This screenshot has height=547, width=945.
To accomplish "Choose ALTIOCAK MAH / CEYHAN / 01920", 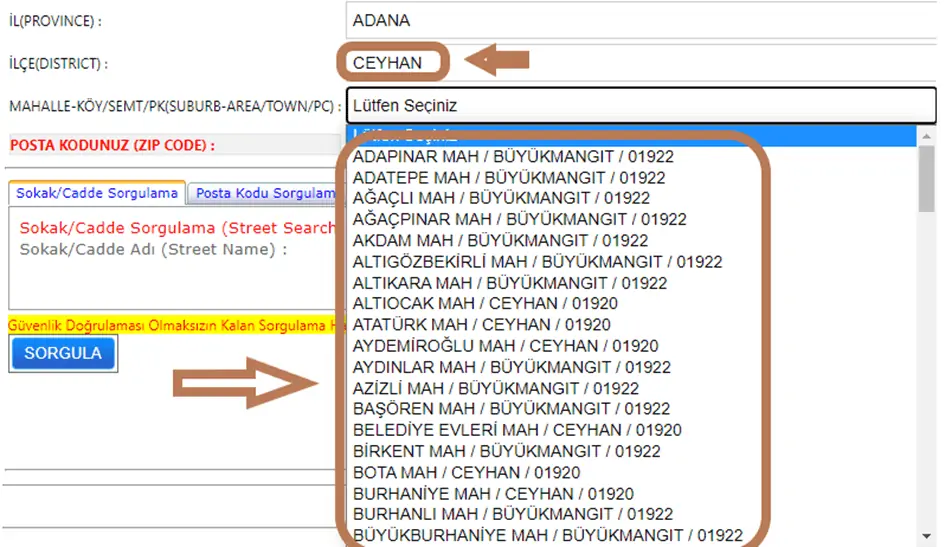I will tap(485, 303).
